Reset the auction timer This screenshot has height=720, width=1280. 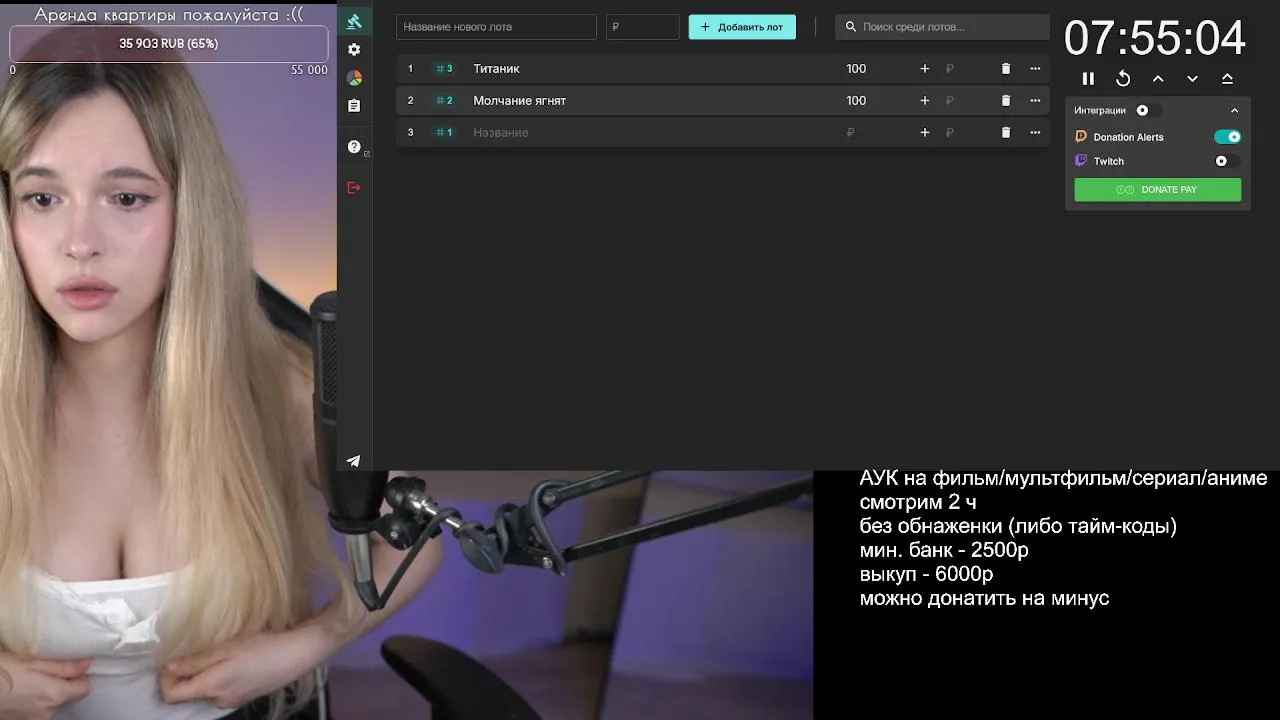[x=1123, y=79]
